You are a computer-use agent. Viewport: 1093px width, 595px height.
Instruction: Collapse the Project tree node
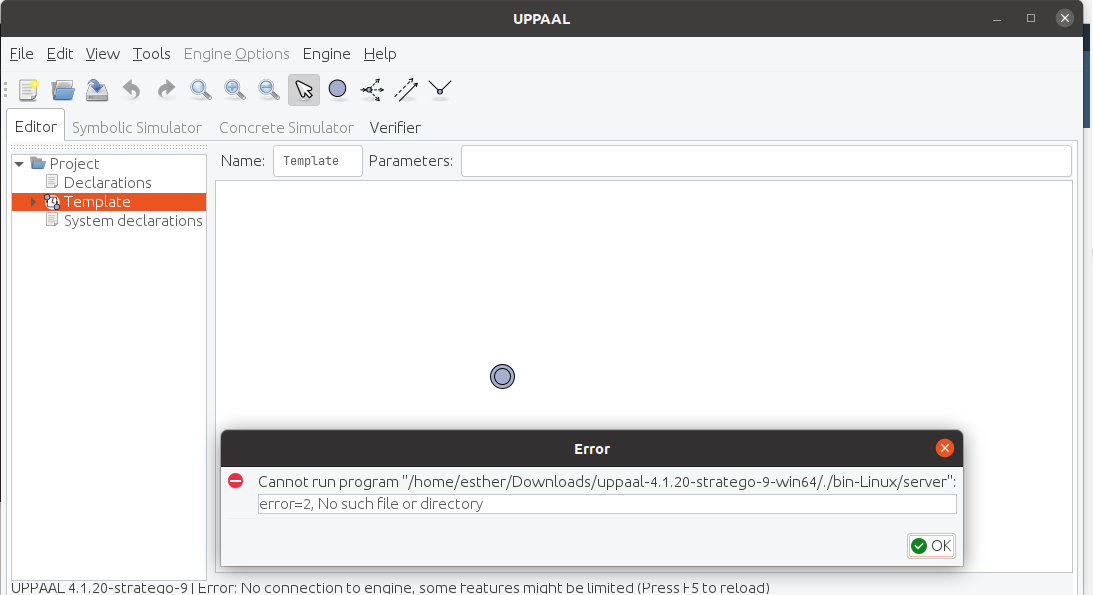coord(18,162)
